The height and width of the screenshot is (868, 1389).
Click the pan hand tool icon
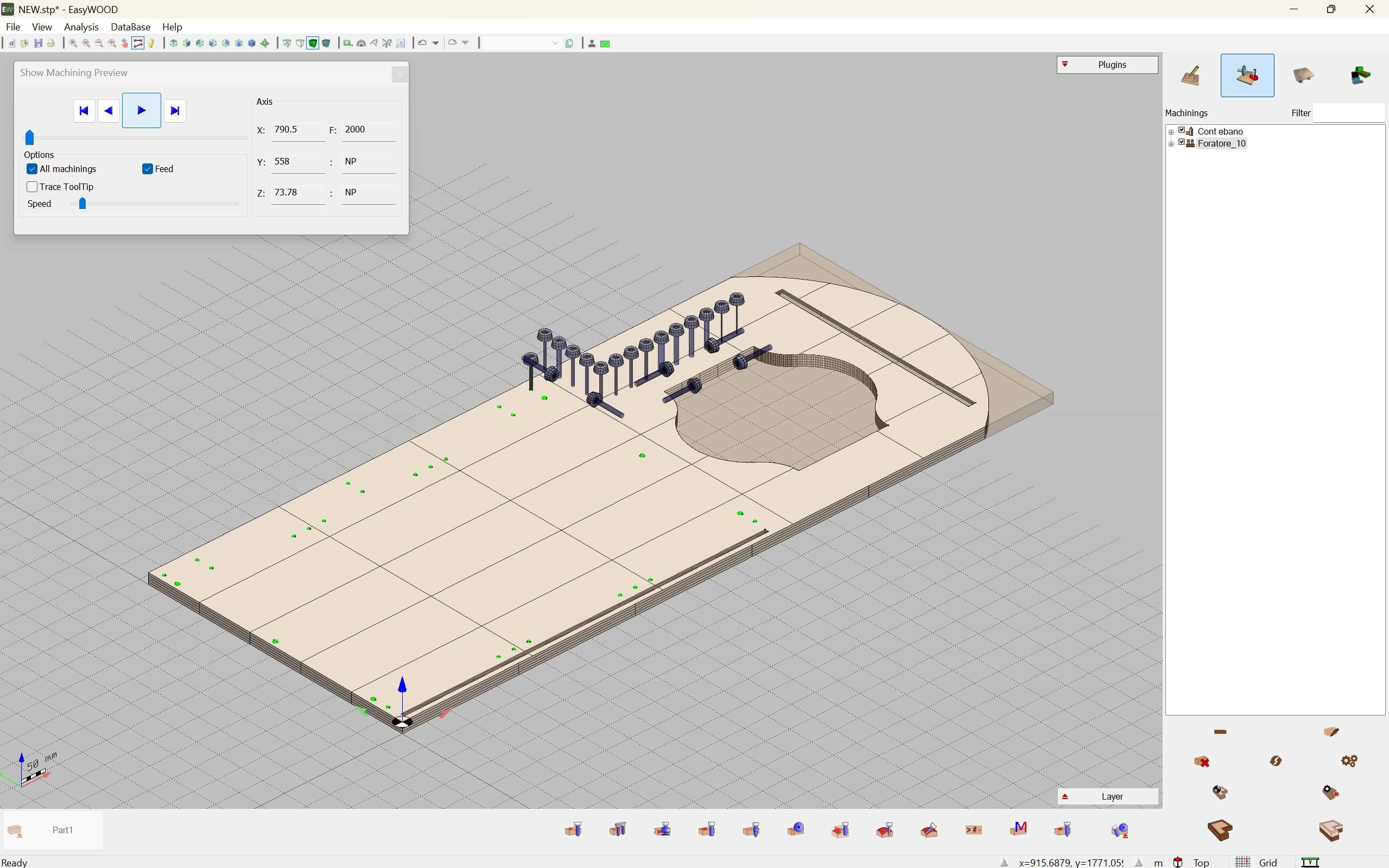pos(124,43)
